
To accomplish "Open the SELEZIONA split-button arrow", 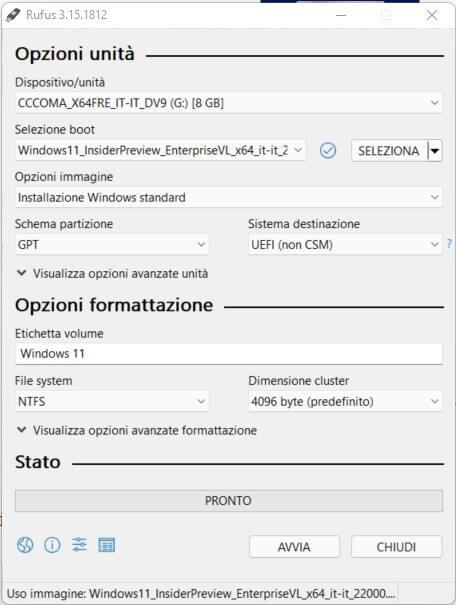I will 435,150.
